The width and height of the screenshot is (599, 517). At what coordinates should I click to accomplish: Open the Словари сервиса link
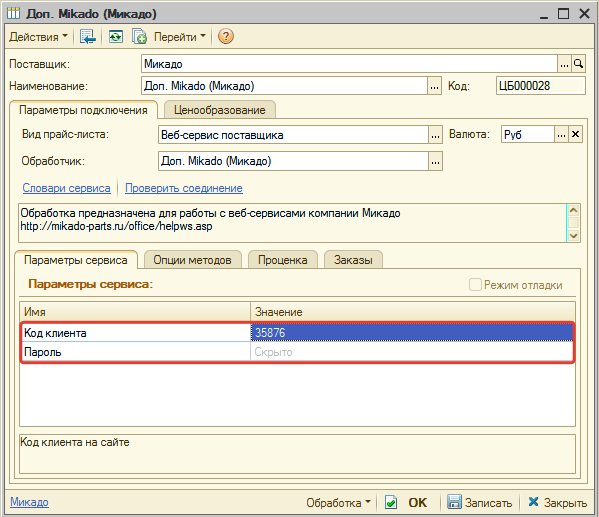66,188
